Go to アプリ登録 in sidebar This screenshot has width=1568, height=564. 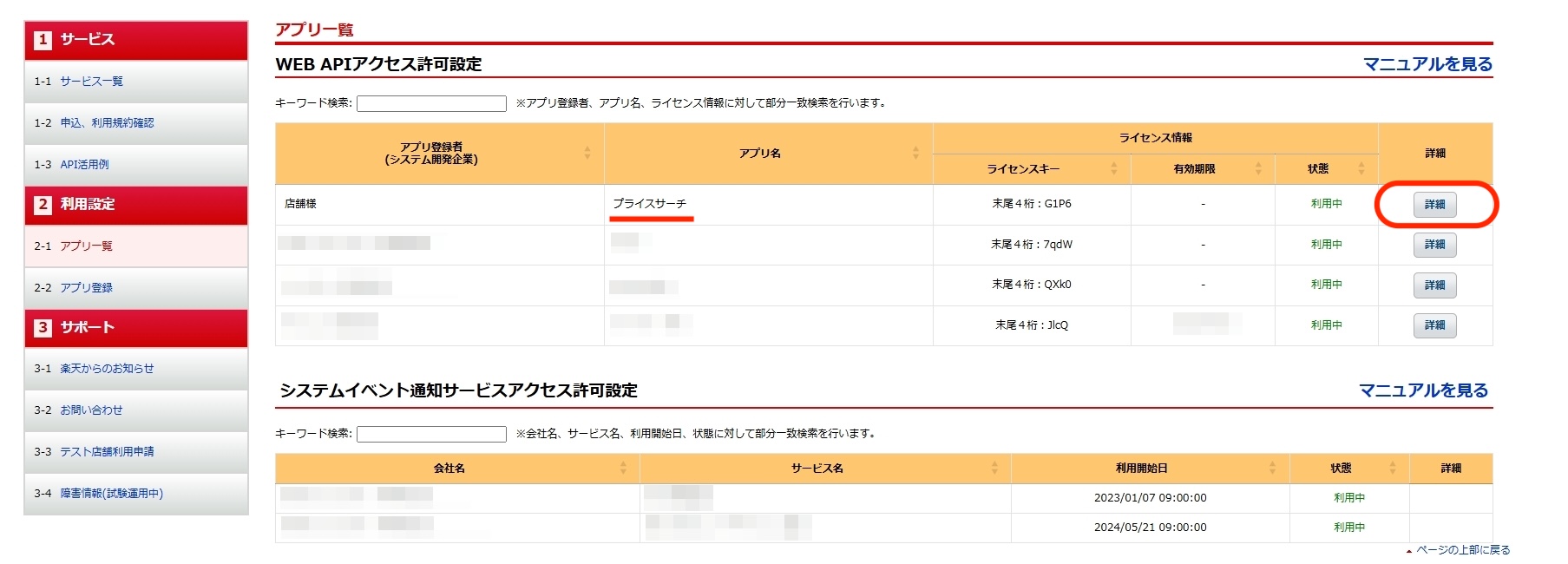click(x=86, y=288)
